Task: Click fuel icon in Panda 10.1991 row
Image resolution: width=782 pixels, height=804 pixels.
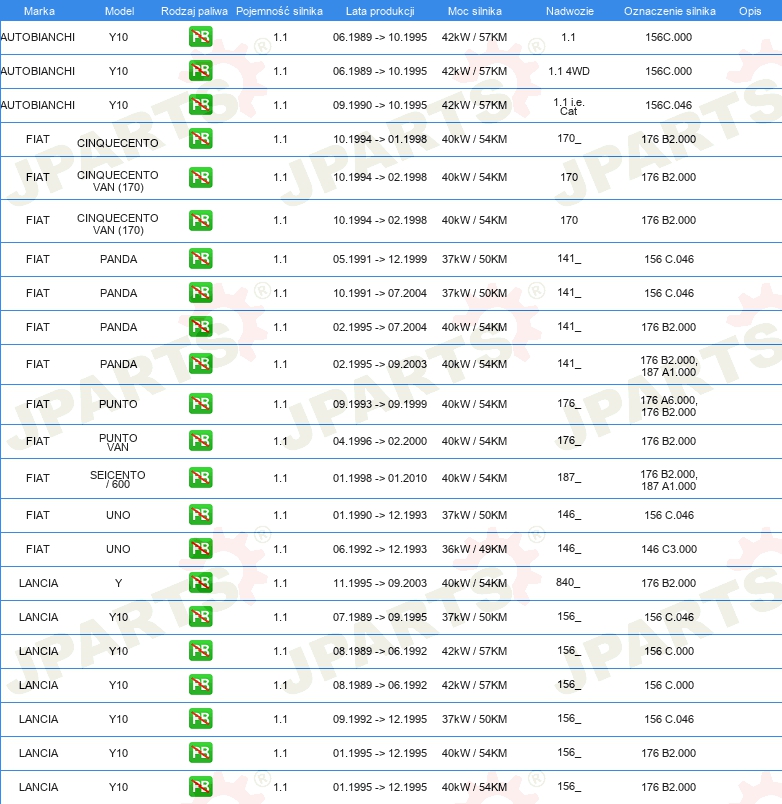Action: (x=200, y=292)
